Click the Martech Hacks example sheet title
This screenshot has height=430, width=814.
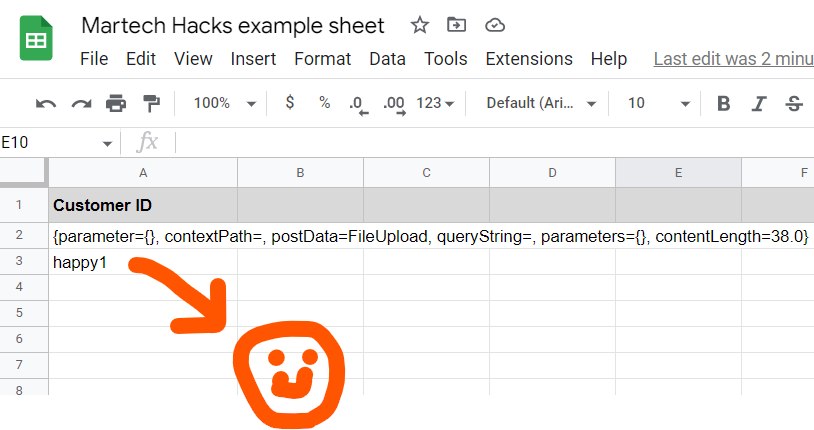pos(233,25)
